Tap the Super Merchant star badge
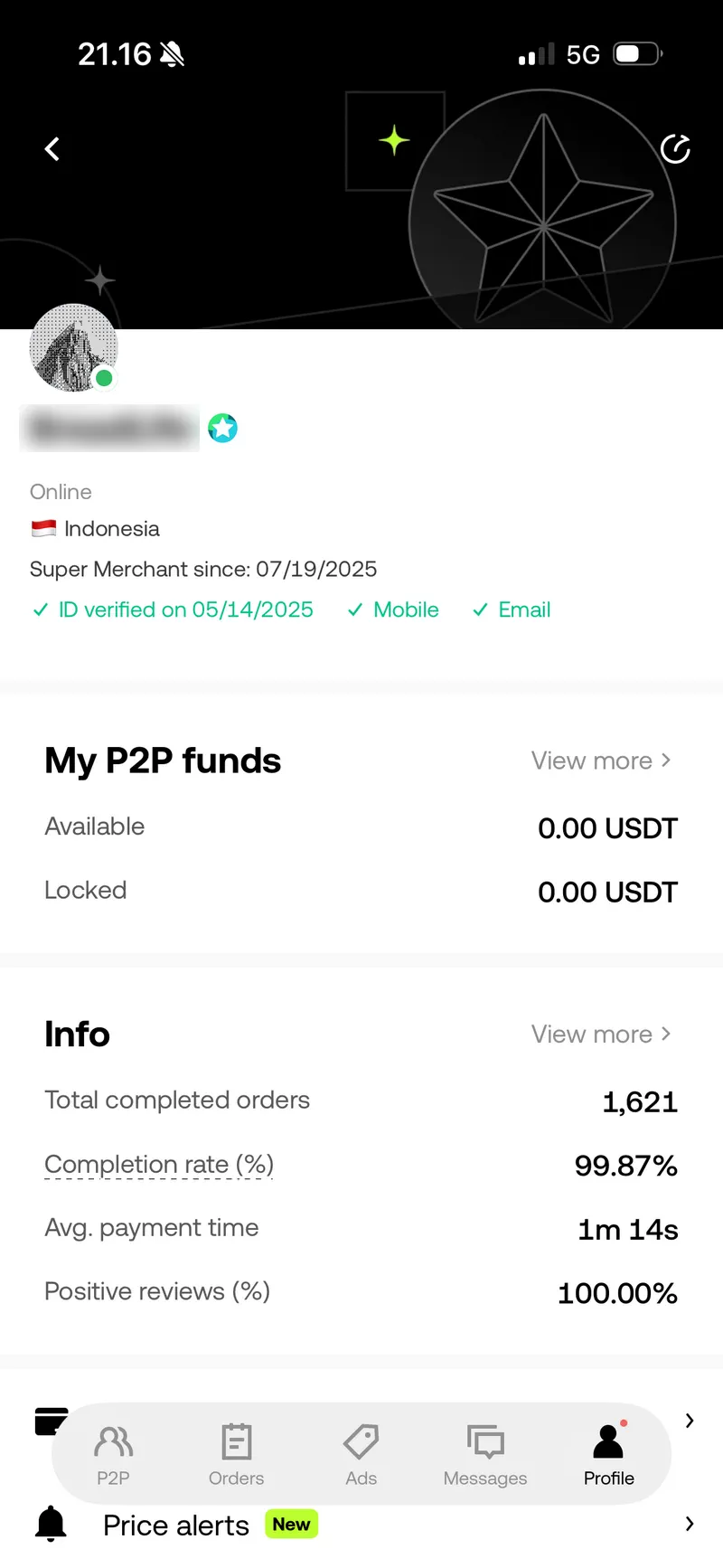 point(222,428)
